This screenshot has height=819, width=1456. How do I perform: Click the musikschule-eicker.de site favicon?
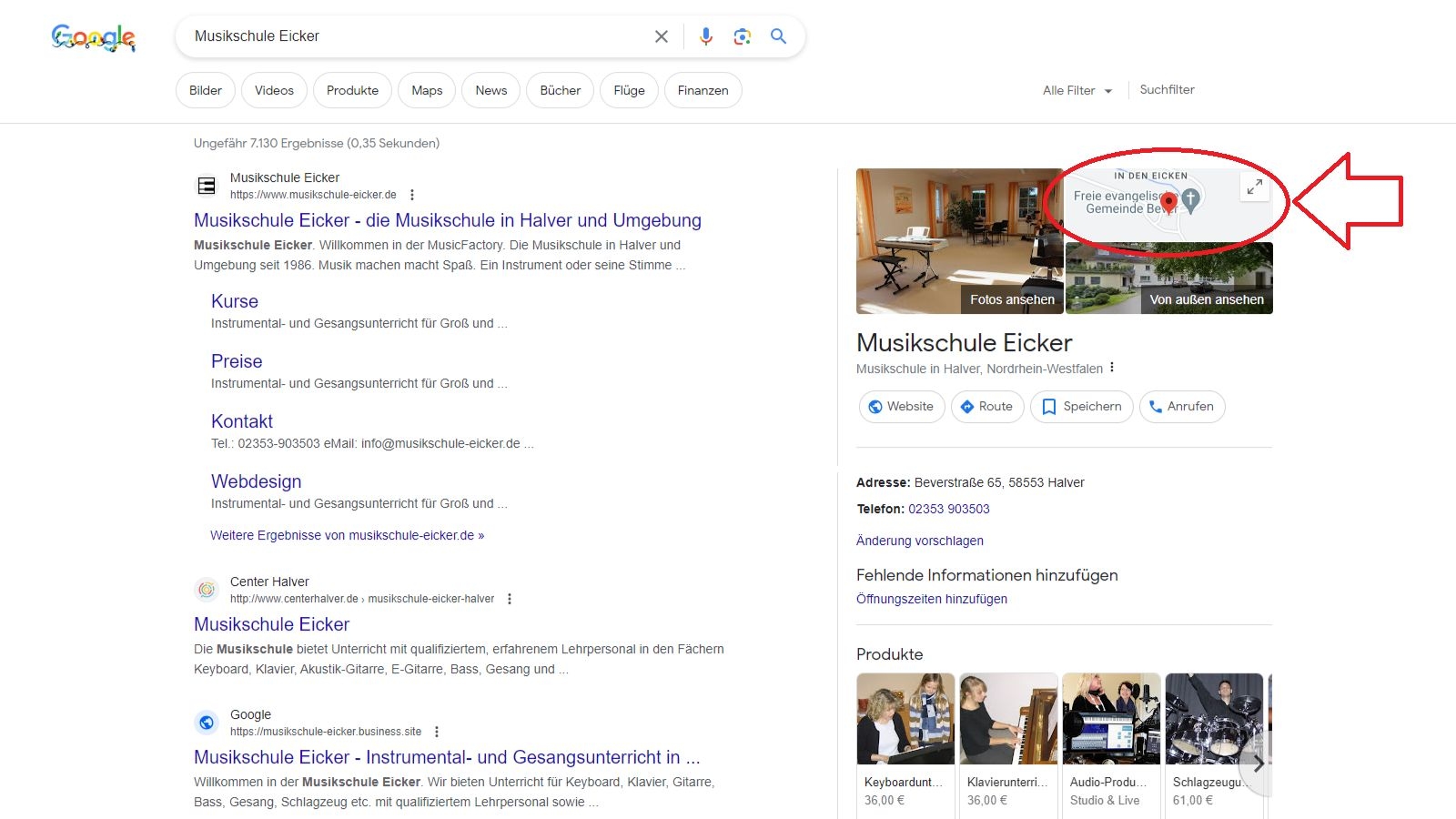[207, 186]
